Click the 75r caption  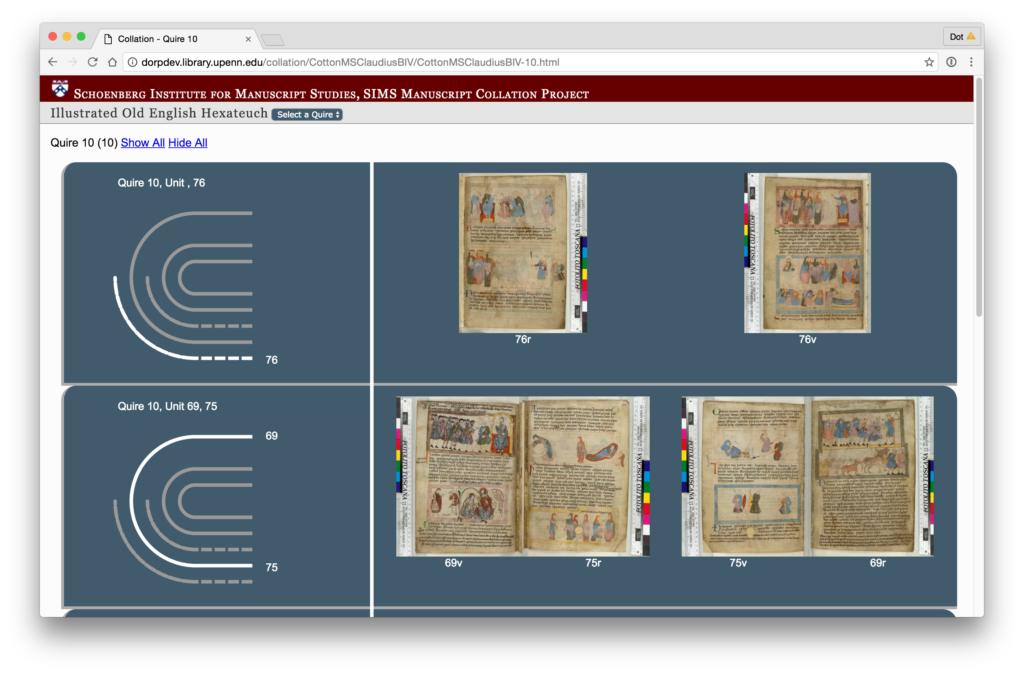(593, 563)
